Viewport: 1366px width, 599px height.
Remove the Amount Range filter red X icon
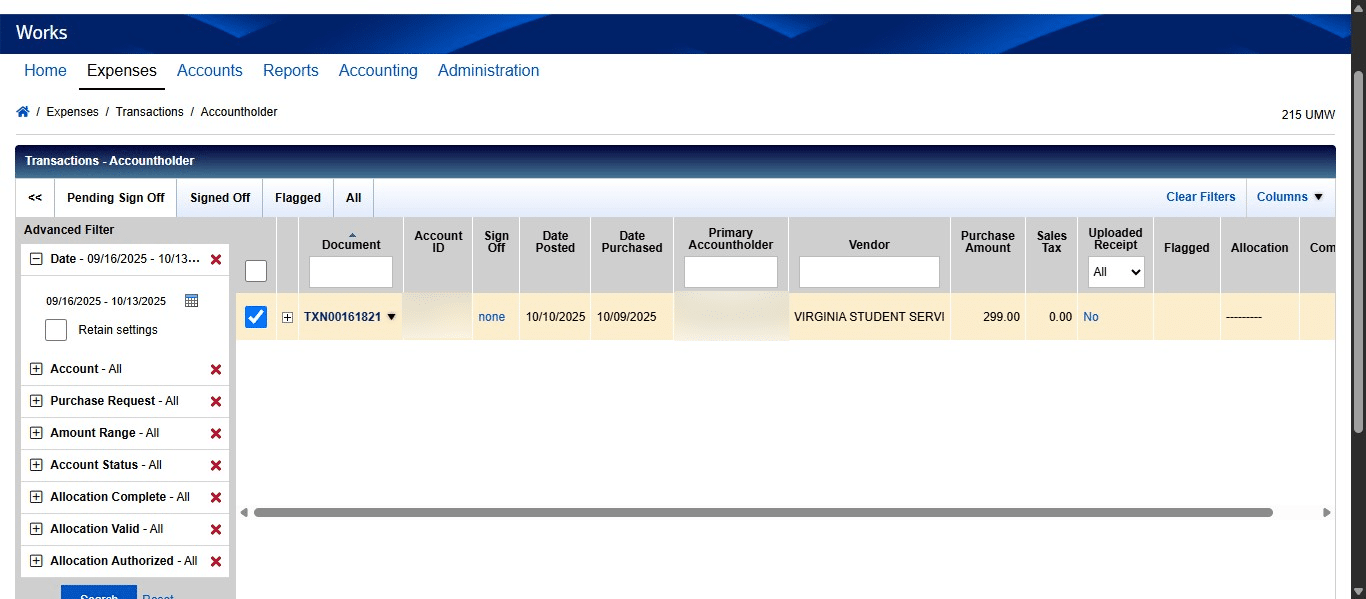(216, 433)
